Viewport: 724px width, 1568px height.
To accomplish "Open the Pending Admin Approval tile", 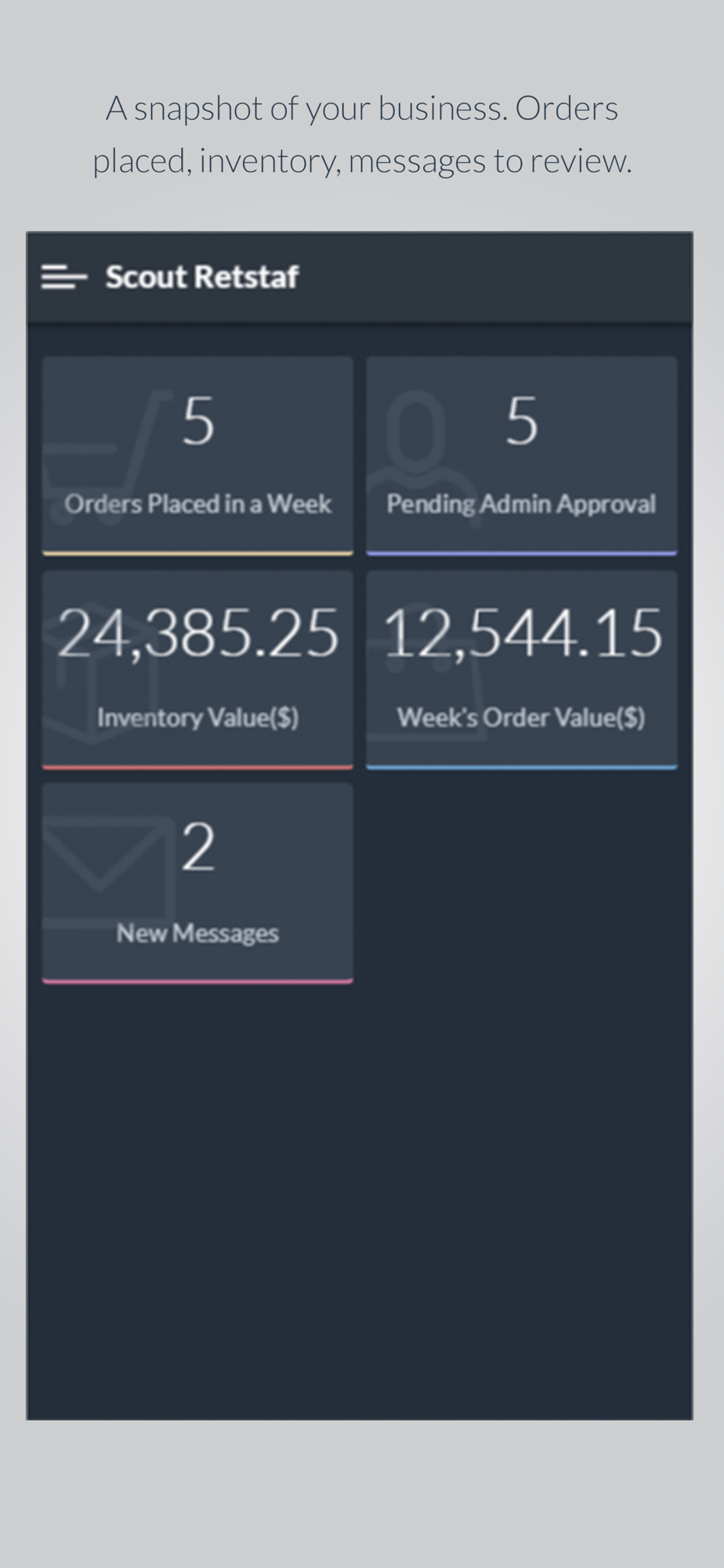I will (521, 456).
